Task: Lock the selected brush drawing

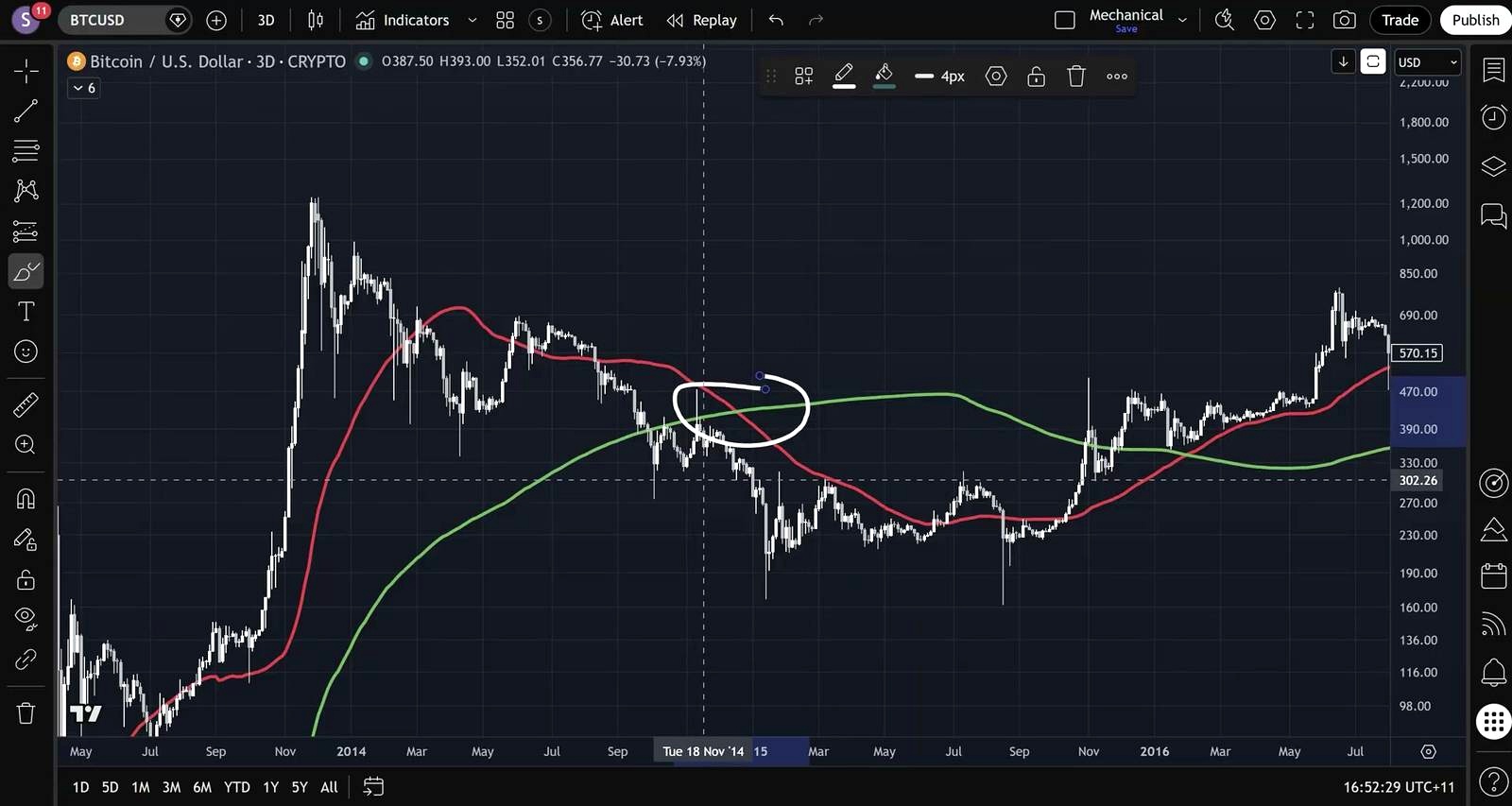Action: click(x=1037, y=77)
